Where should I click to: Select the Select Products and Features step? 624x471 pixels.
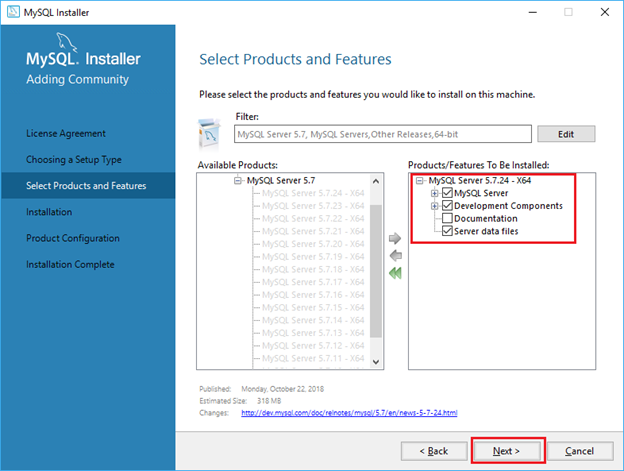[x=86, y=186]
